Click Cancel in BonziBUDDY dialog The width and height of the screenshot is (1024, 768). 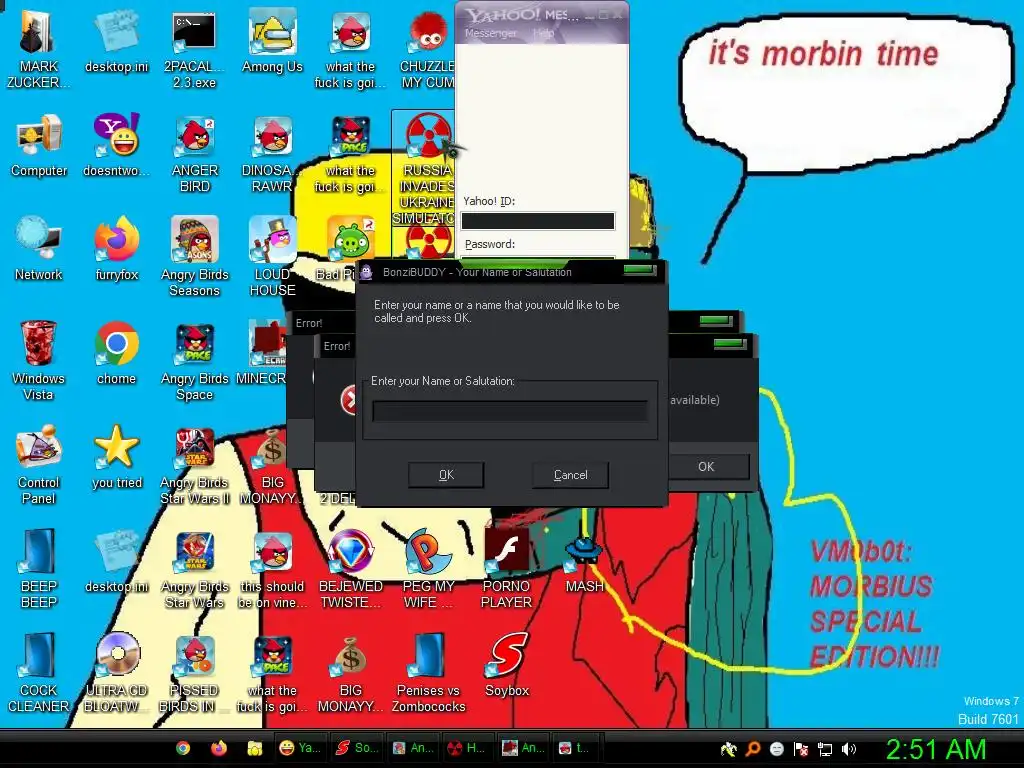point(570,475)
